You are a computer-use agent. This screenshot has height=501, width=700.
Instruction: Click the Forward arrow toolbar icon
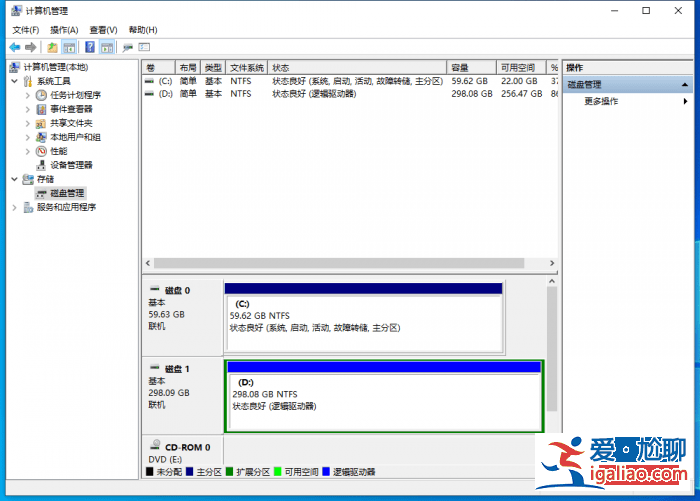30,47
